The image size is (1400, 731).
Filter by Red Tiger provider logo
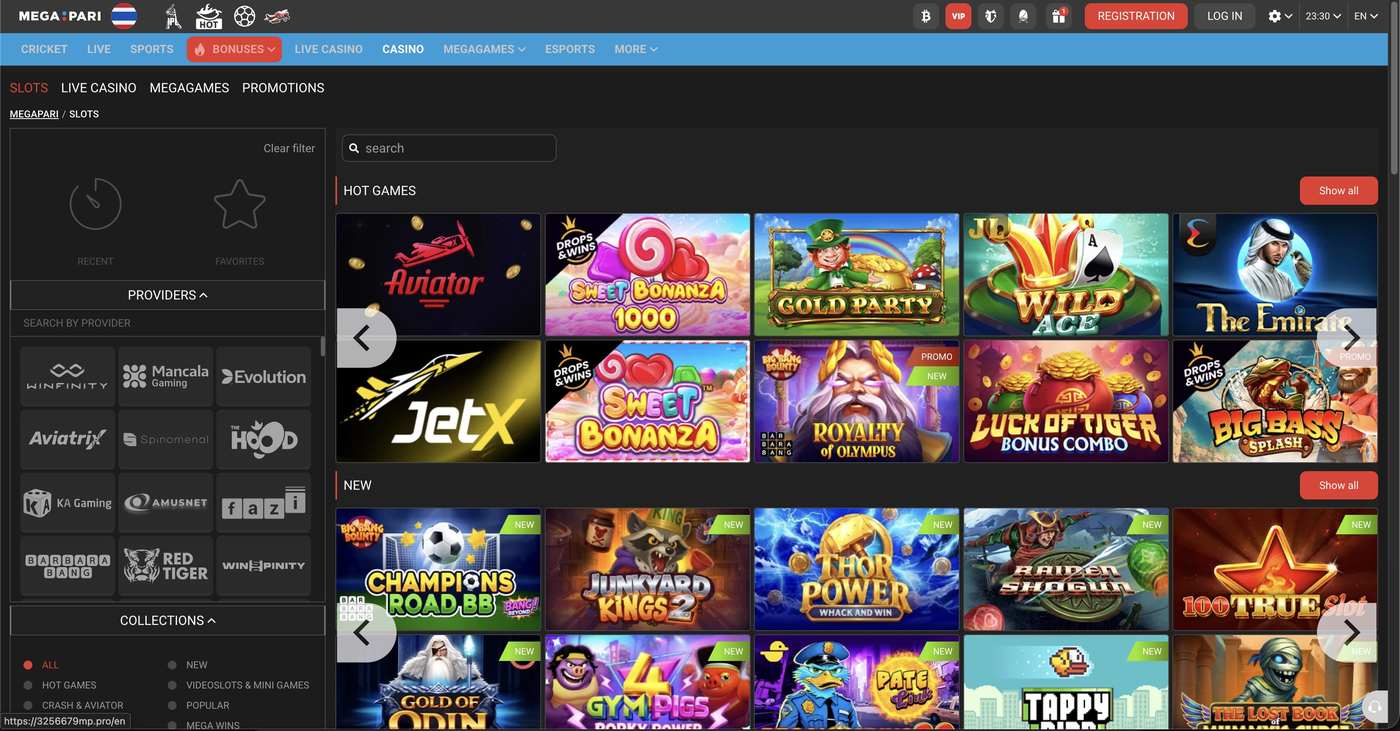tap(166, 565)
